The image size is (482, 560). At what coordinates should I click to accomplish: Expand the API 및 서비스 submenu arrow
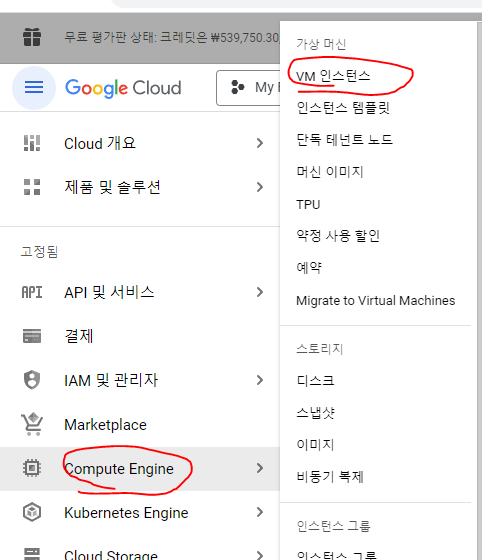(260, 292)
